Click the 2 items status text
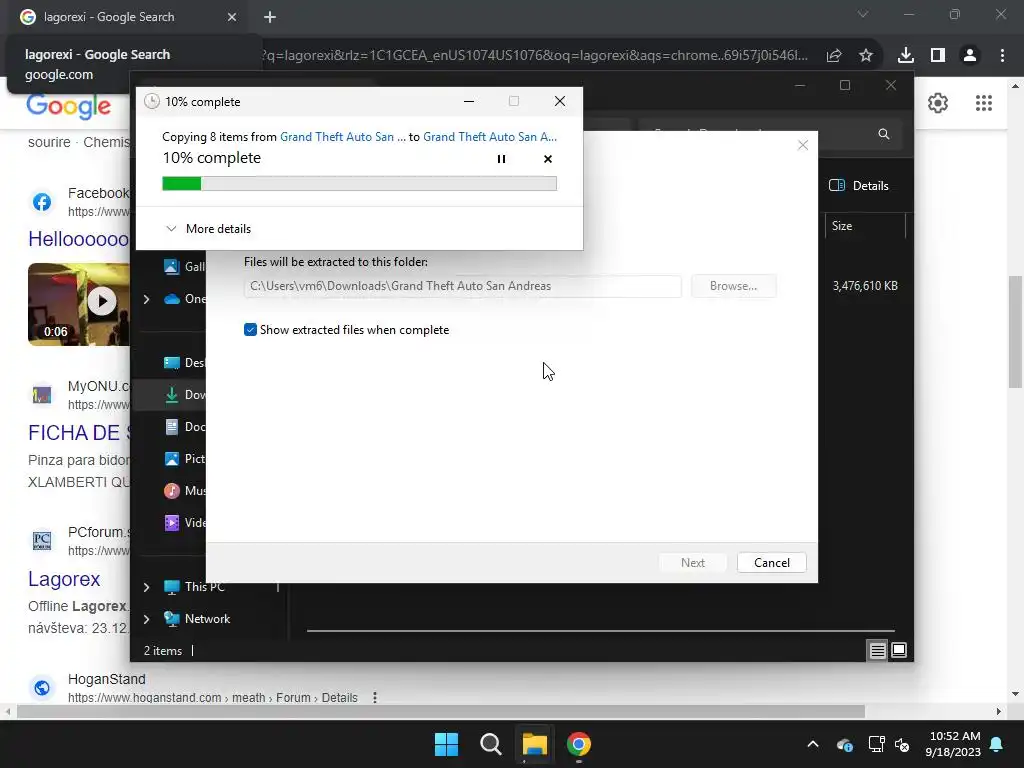This screenshot has width=1024, height=768. coord(163,651)
